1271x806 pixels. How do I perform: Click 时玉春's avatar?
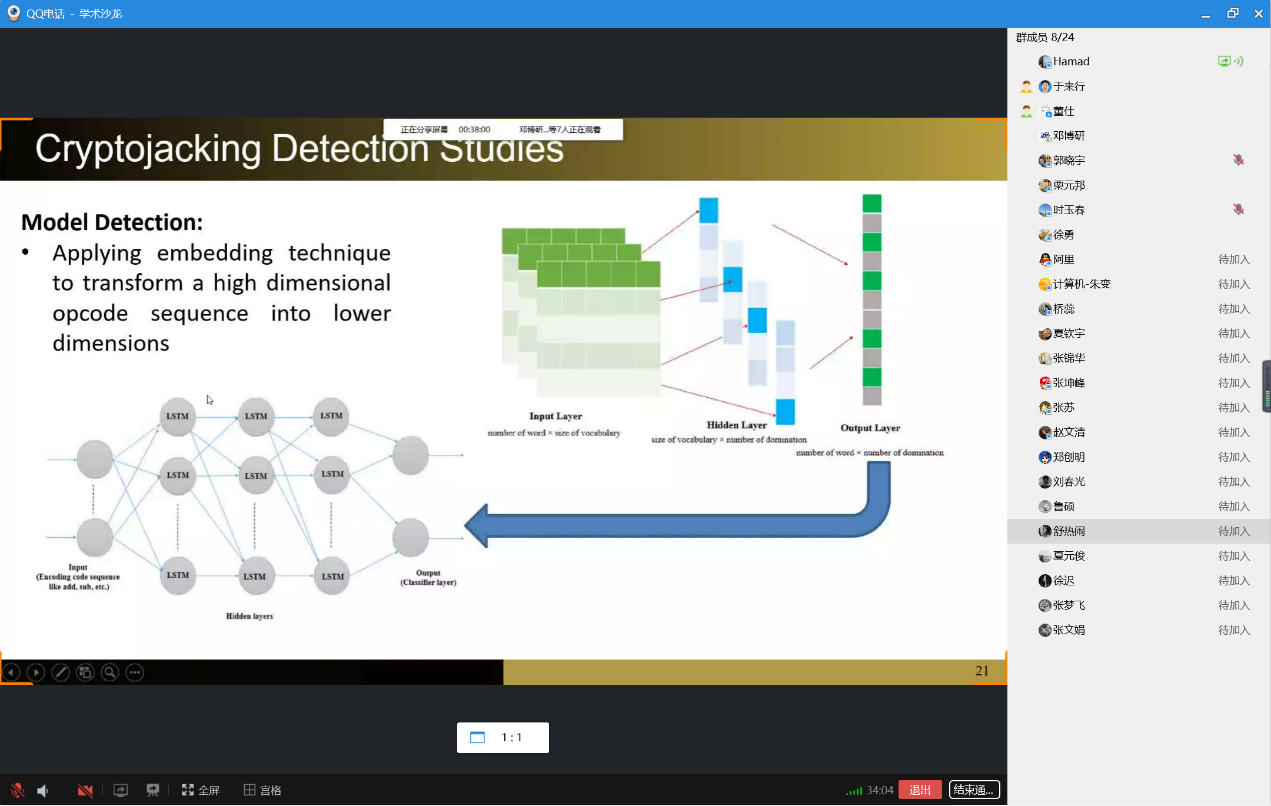pyautogui.click(x=1045, y=210)
